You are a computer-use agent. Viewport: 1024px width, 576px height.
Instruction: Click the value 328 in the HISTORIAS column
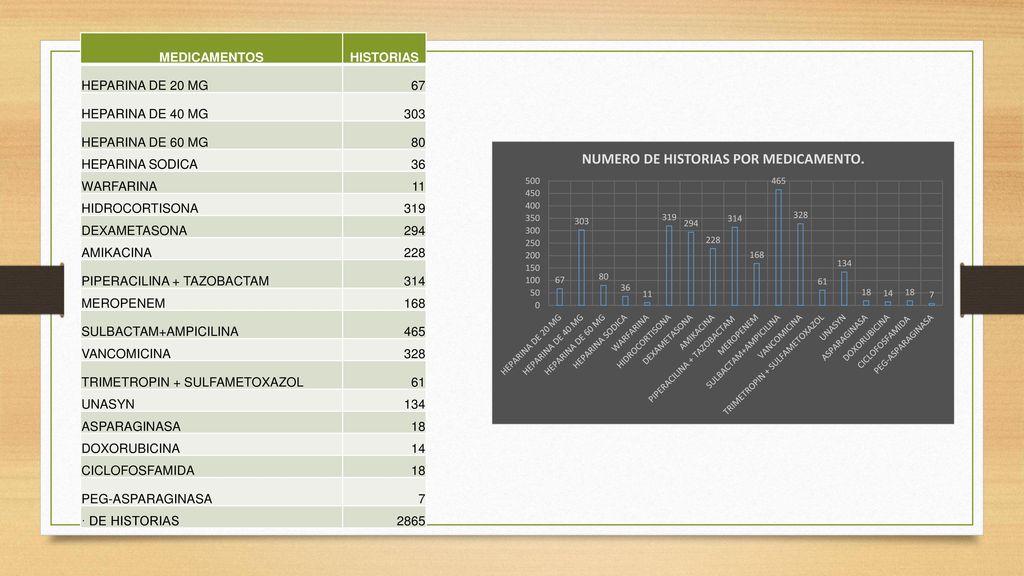coord(415,354)
